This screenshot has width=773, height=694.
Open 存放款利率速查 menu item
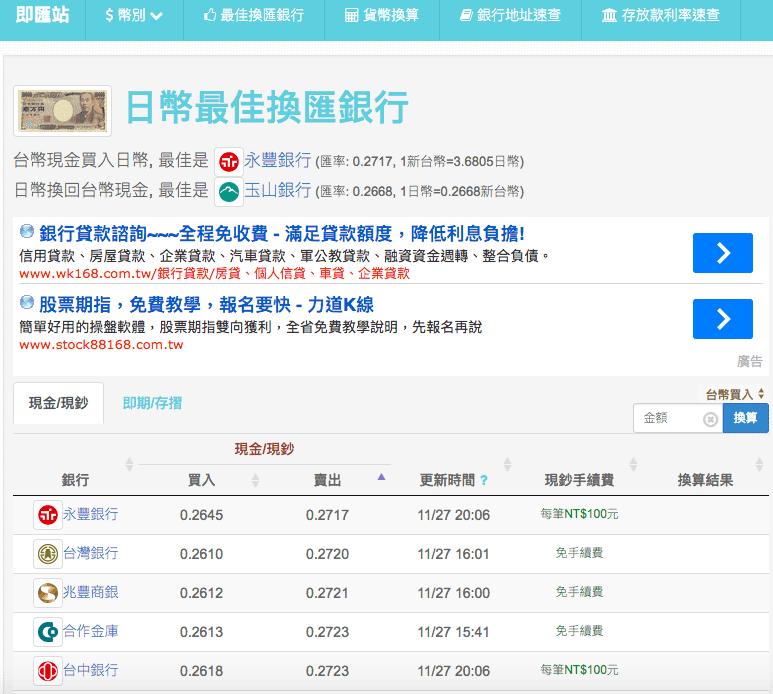pyautogui.click(x=661, y=15)
